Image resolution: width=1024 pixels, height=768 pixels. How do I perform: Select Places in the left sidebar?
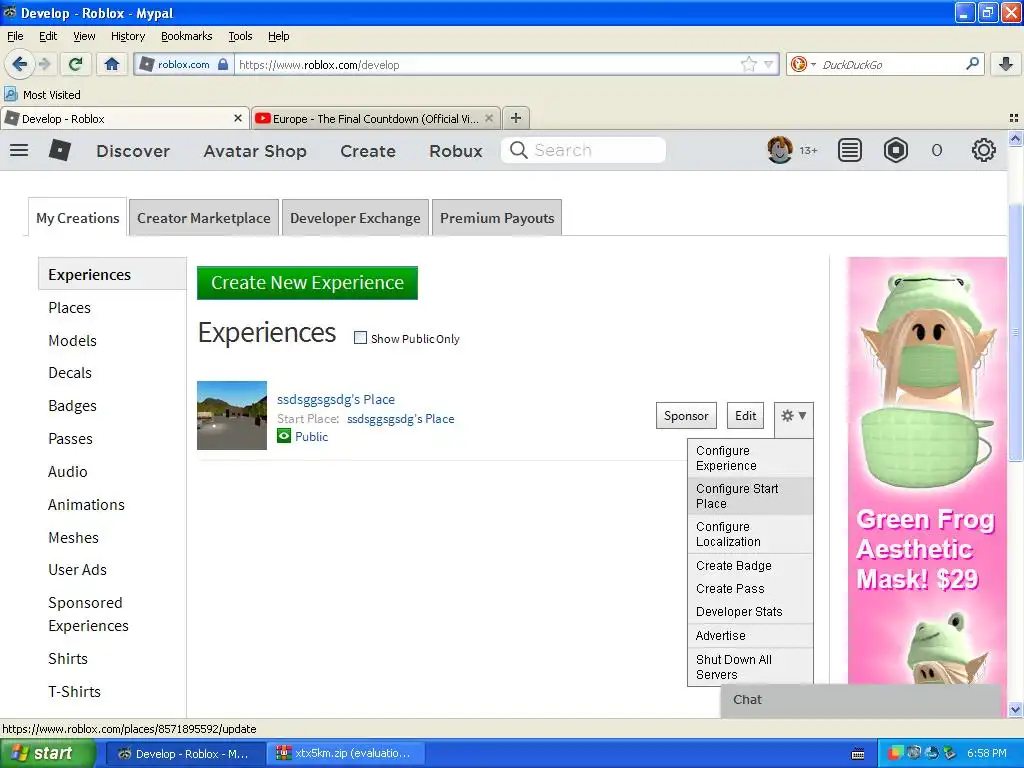point(69,308)
